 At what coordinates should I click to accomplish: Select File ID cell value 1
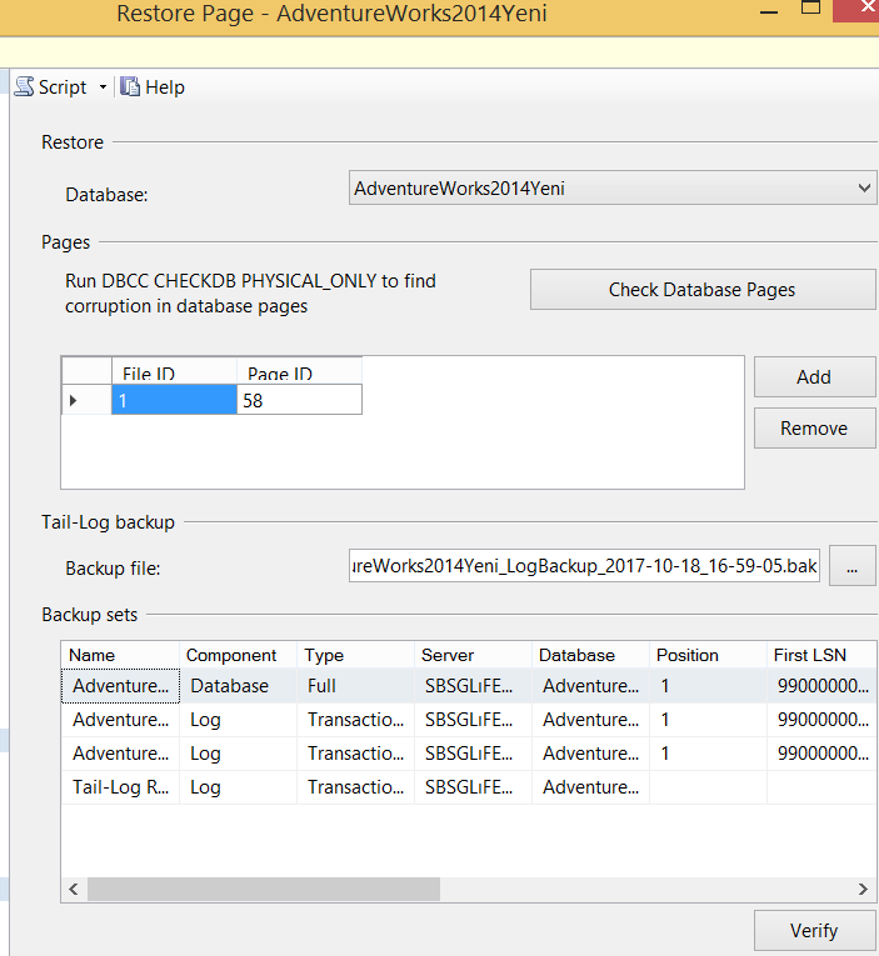[x=174, y=401]
